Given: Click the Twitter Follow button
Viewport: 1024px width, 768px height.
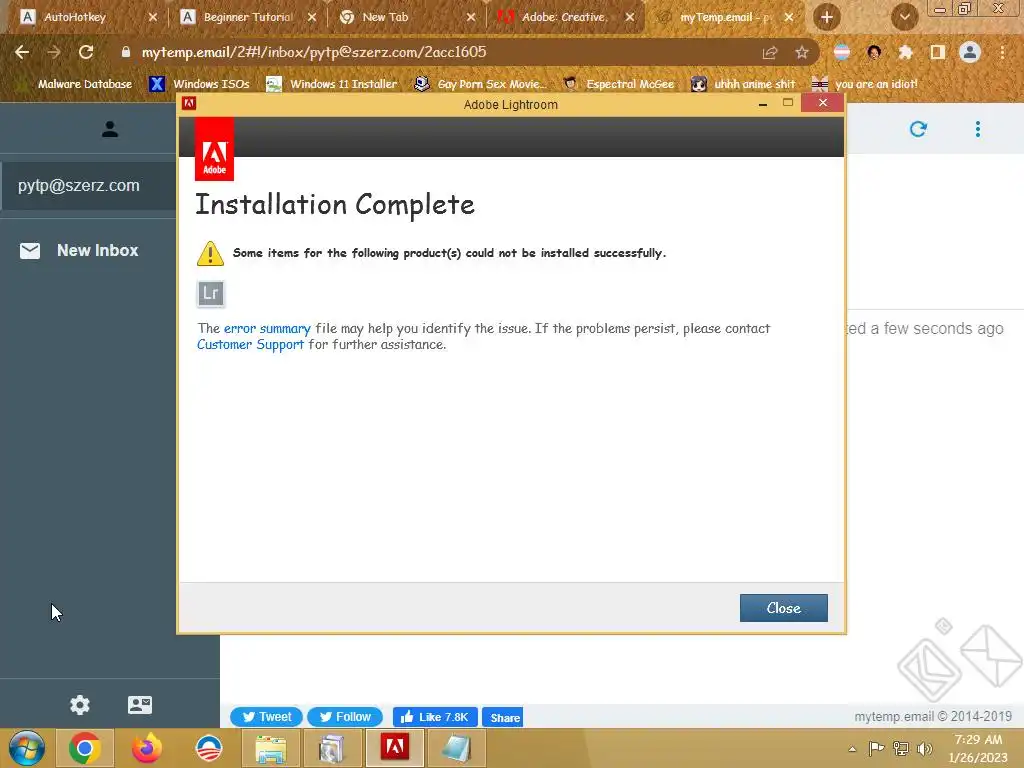Looking at the screenshot, I should point(345,716).
